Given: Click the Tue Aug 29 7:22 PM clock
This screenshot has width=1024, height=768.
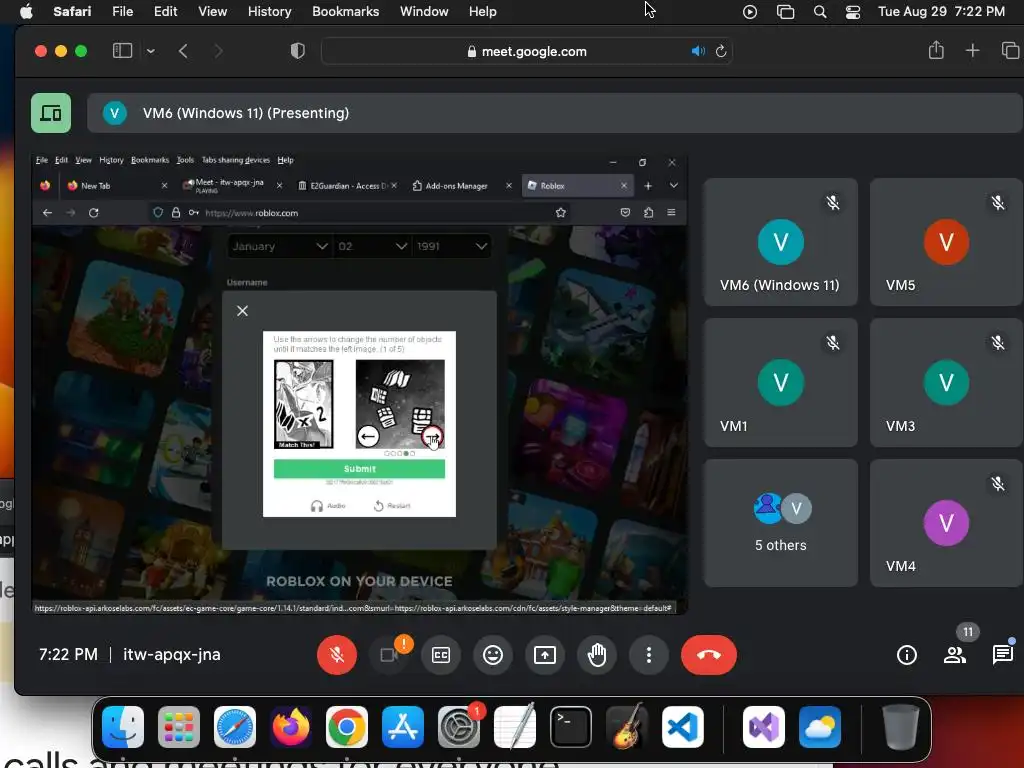Looking at the screenshot, I should [x=941, y=12].
